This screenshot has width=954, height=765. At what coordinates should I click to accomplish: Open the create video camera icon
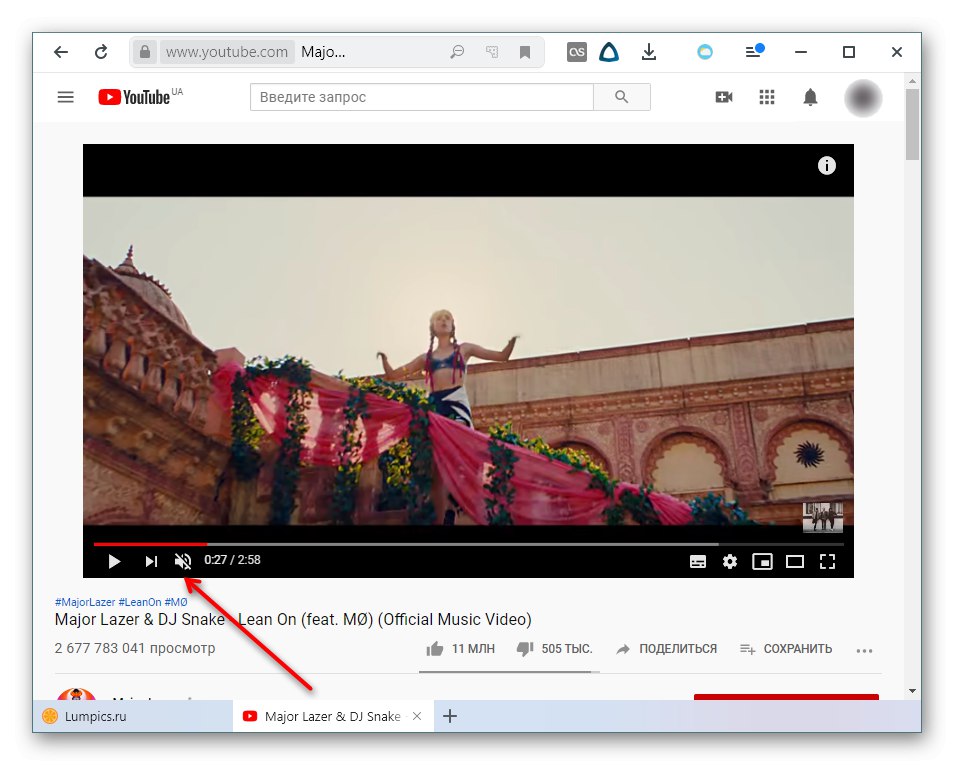coord(724,97)
